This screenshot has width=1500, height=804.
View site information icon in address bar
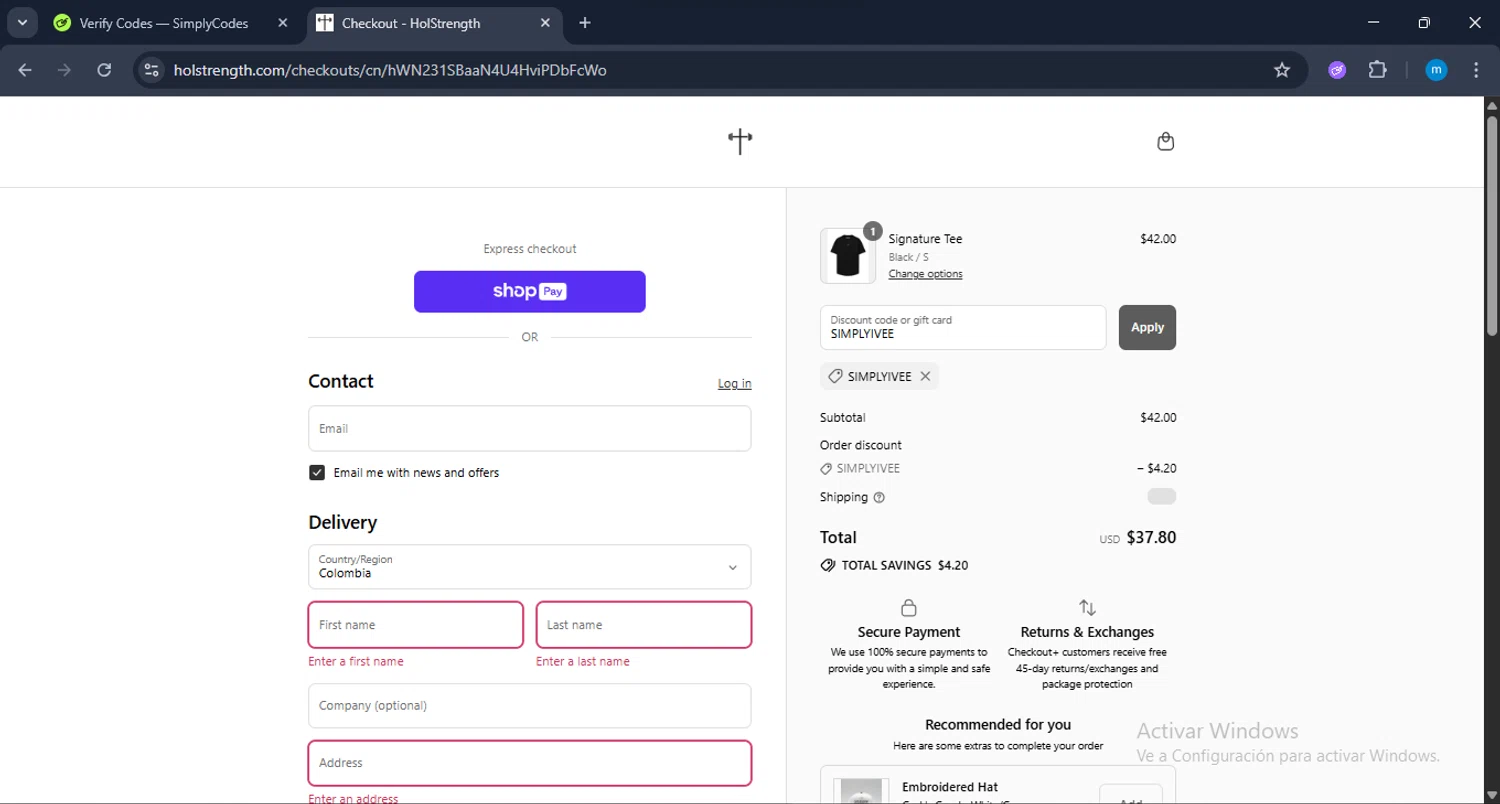coord(151,70)
